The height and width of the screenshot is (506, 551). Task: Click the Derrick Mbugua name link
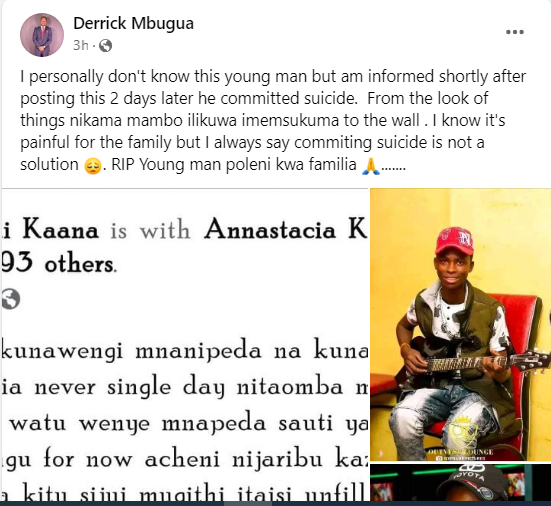[x=133, y=24]
